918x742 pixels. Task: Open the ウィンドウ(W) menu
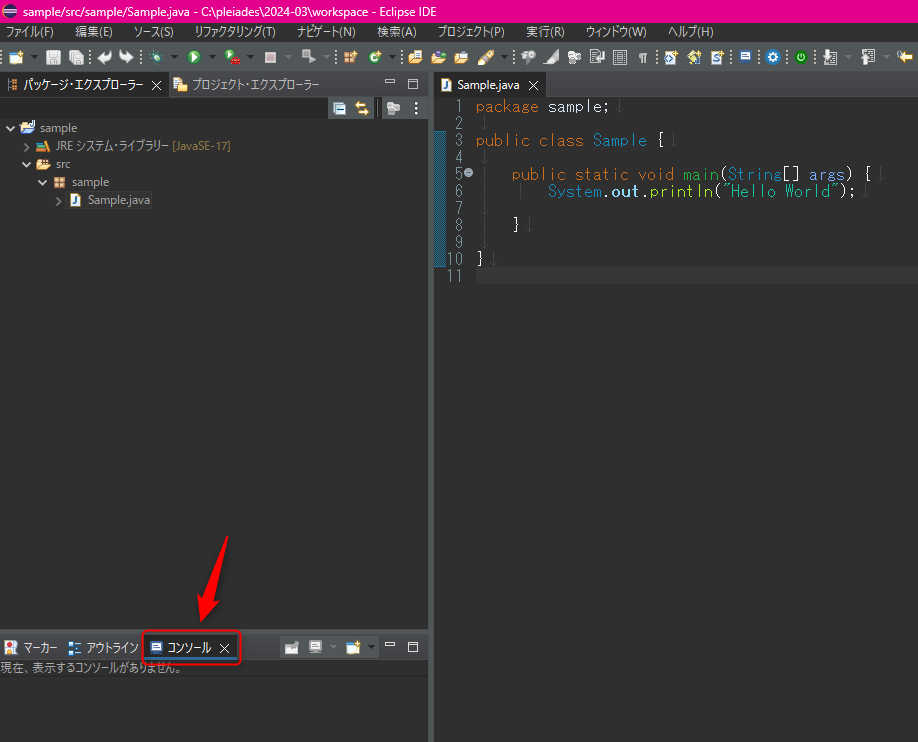point(616,32)
